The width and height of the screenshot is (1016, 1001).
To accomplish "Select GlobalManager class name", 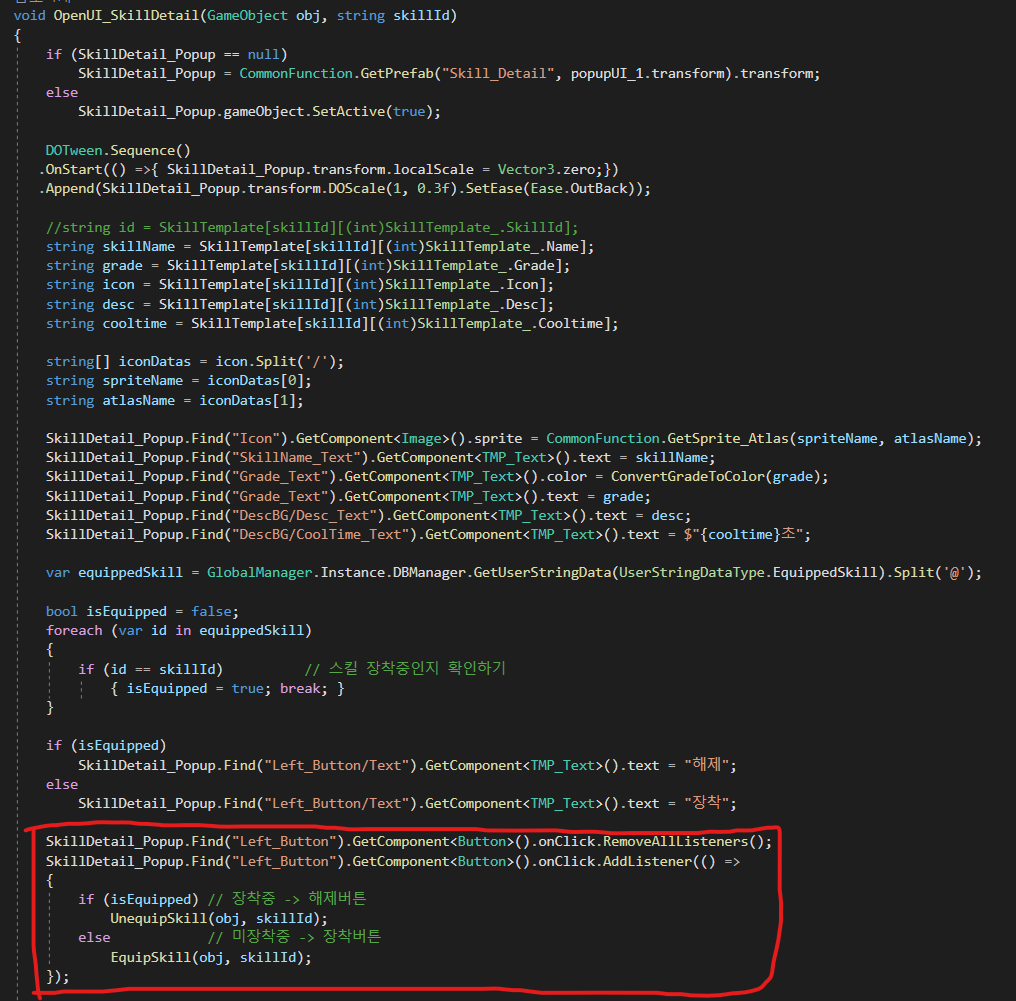I will point(259,573).
